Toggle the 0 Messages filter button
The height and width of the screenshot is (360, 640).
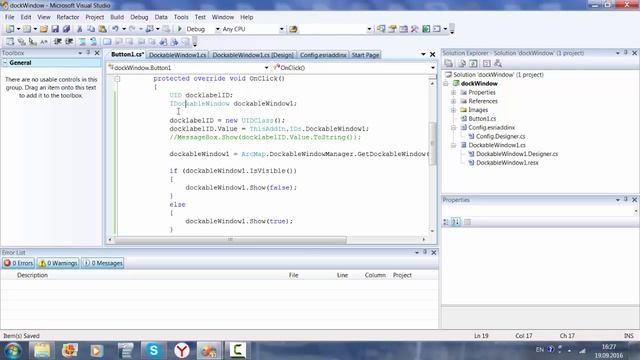pos(102,263)
